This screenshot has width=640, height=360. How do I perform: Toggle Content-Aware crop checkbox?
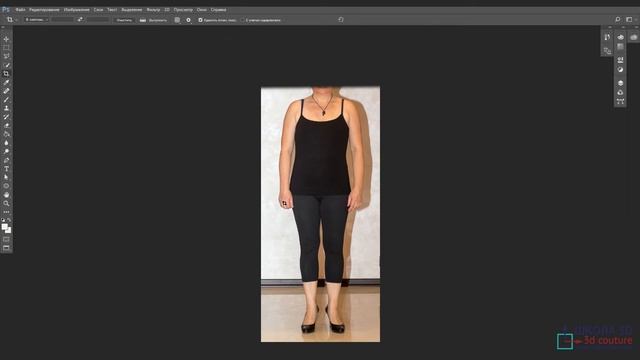point(243,20)
